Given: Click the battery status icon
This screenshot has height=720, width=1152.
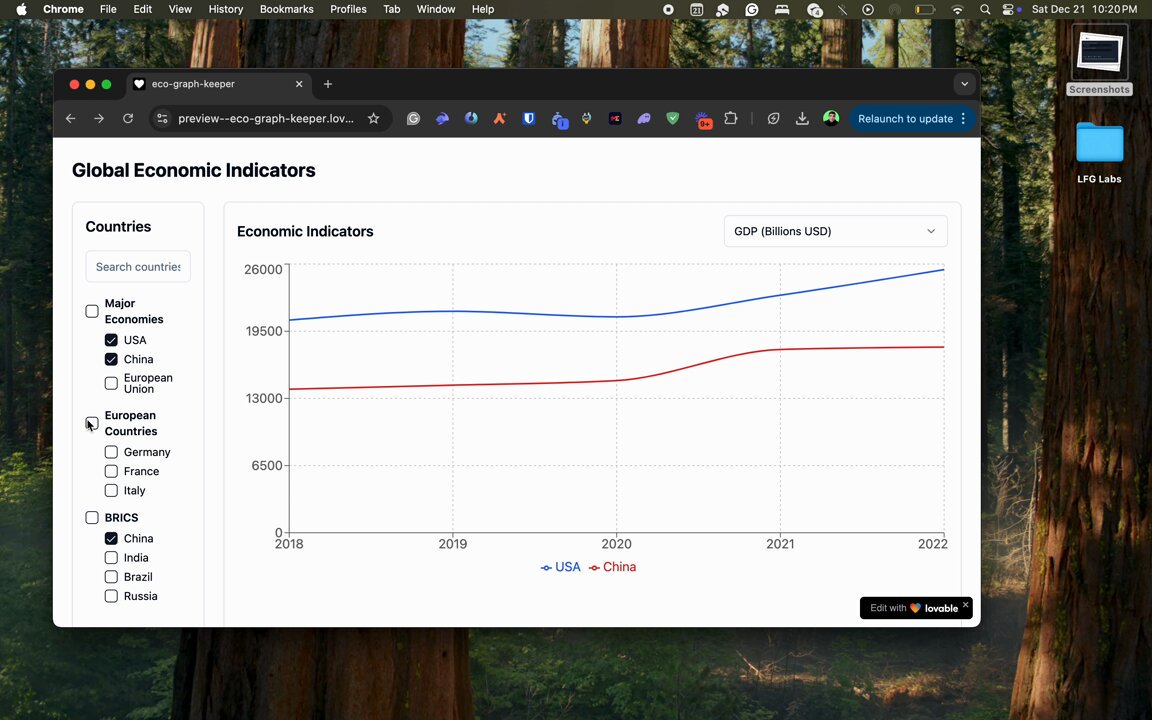Looking at the screenshot, I should 924,10.
